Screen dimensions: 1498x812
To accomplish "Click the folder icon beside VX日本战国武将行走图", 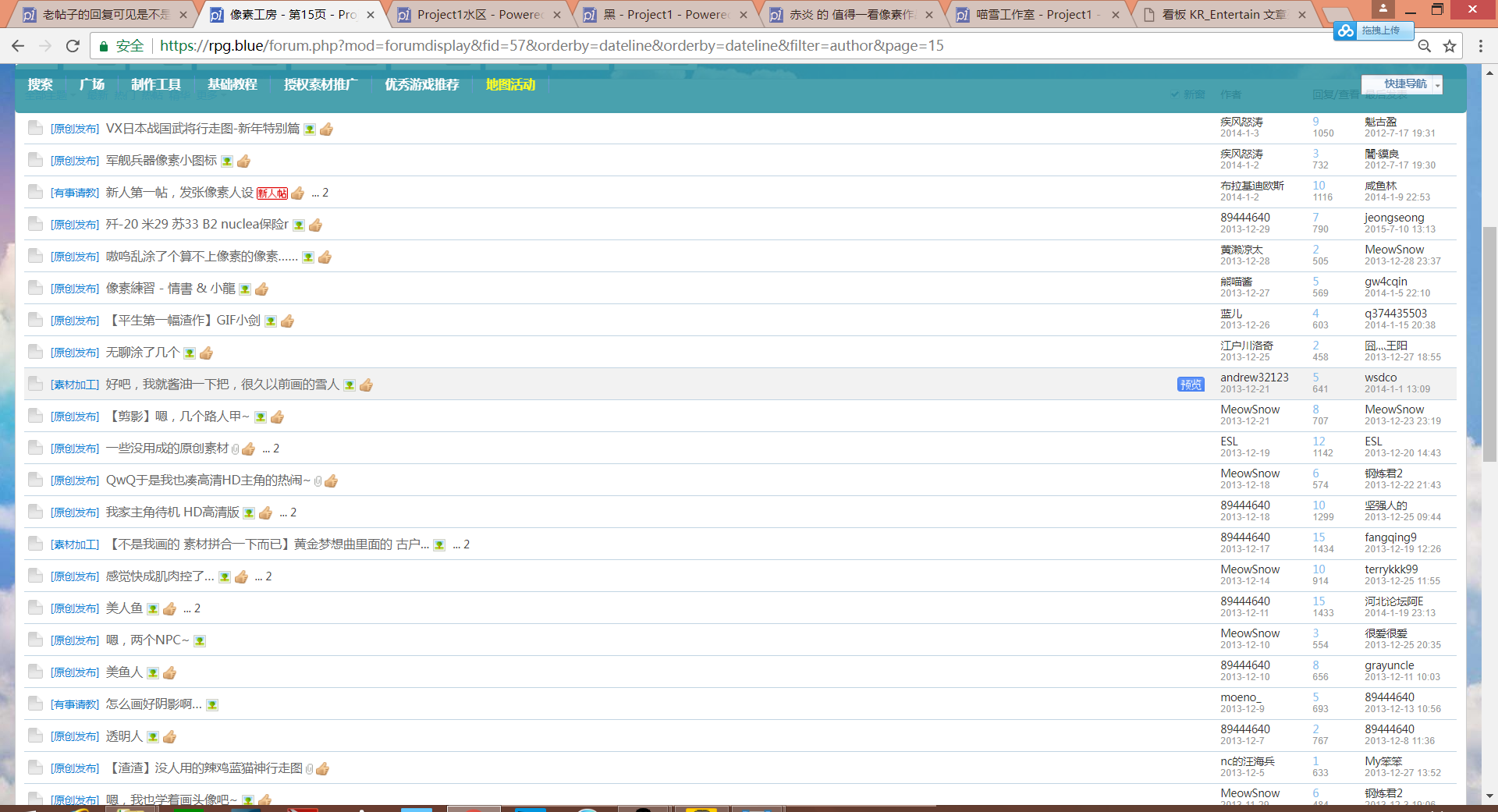I will tap(35, 128).
